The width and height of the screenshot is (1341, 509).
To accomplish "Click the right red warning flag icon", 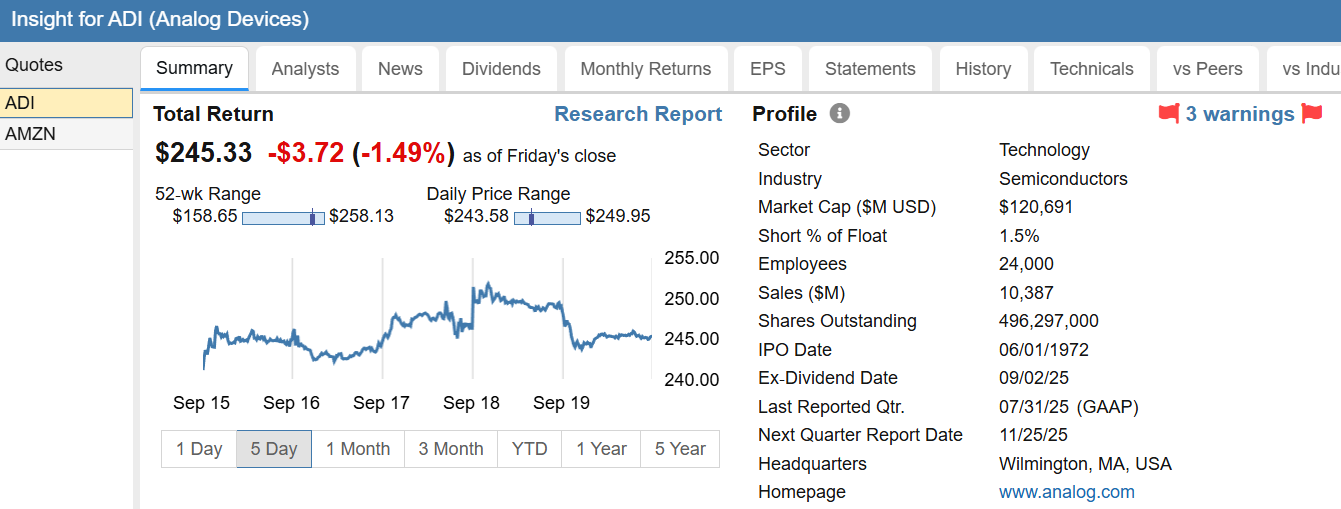I will pyautogui.click(x=1312, y=114).
